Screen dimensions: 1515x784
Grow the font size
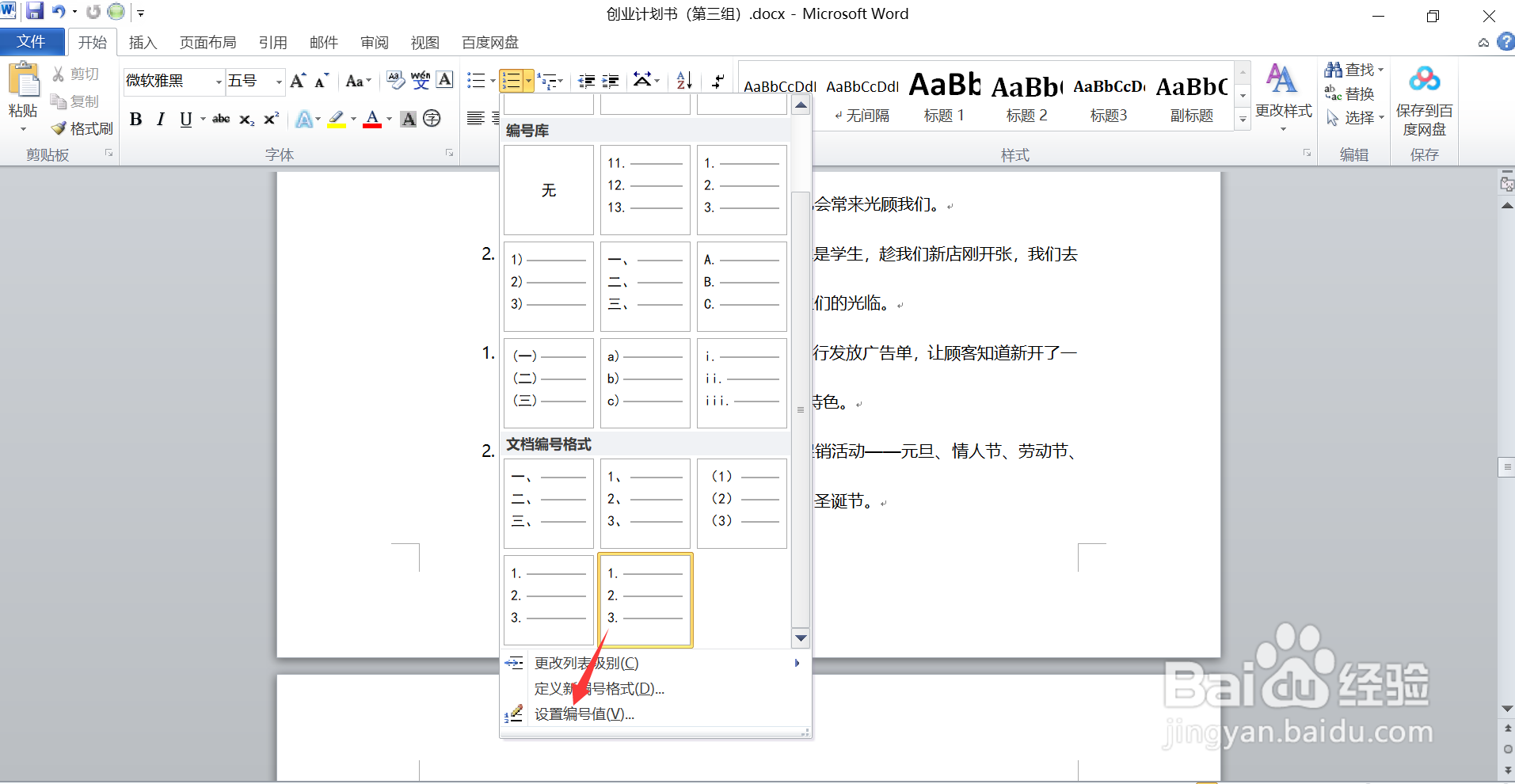click(x=299, y=81)
